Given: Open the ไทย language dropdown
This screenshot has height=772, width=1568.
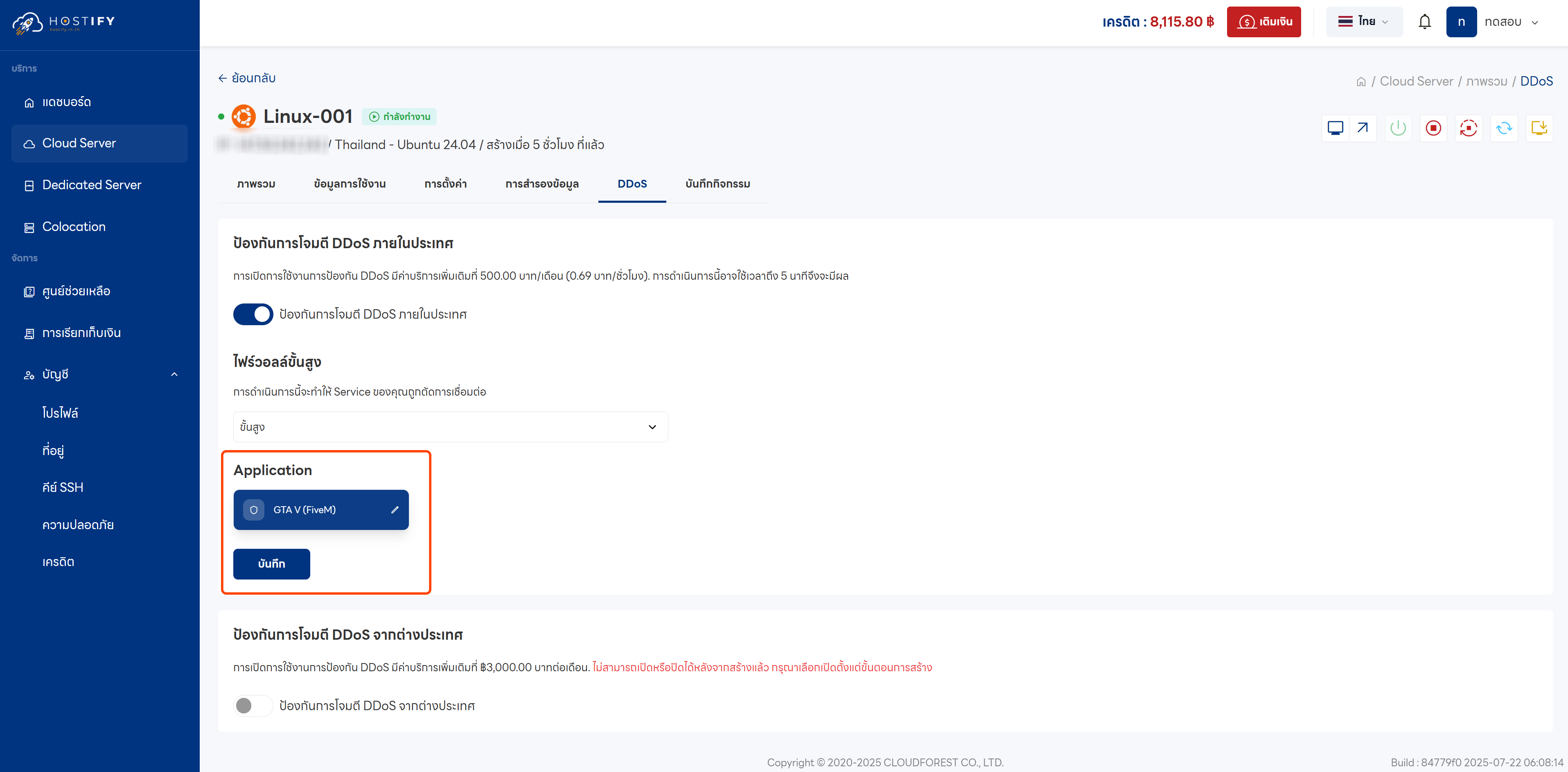Looking at the screenshot, I should pyautogui.click(x=1364, y=22).
